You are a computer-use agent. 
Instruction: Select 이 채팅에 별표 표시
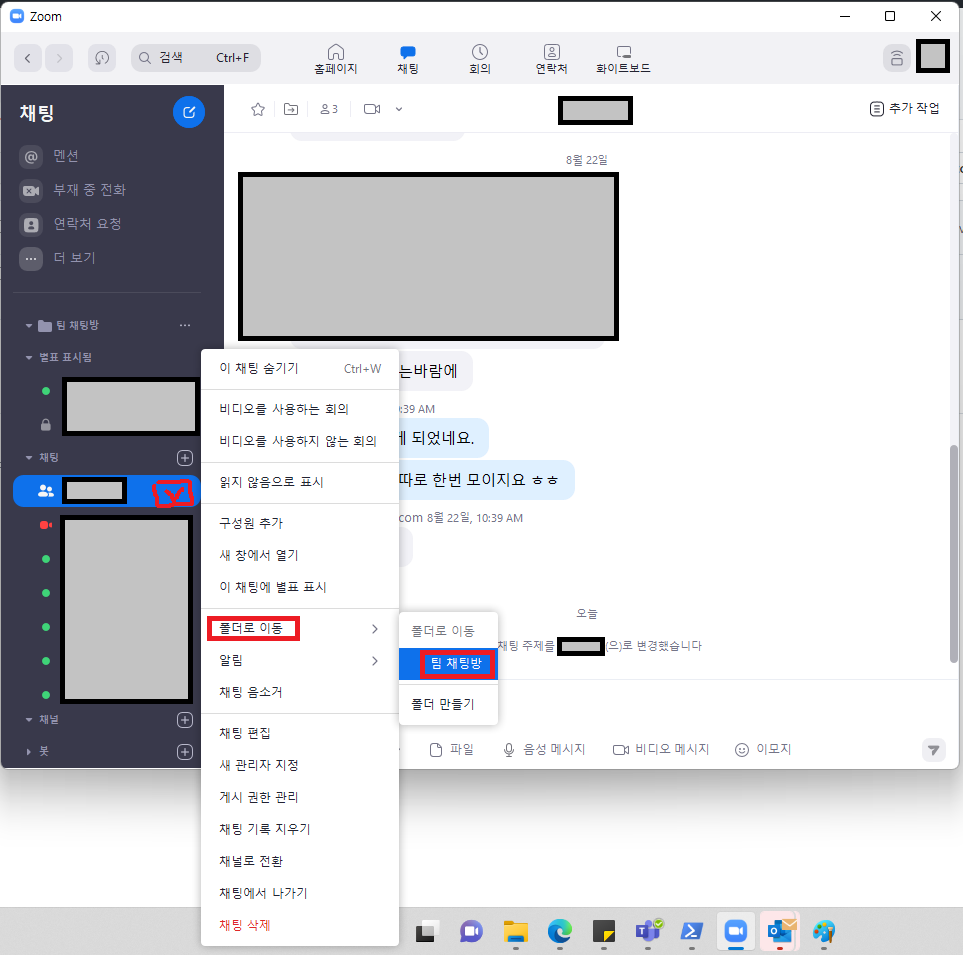click(x=300, y=587)
